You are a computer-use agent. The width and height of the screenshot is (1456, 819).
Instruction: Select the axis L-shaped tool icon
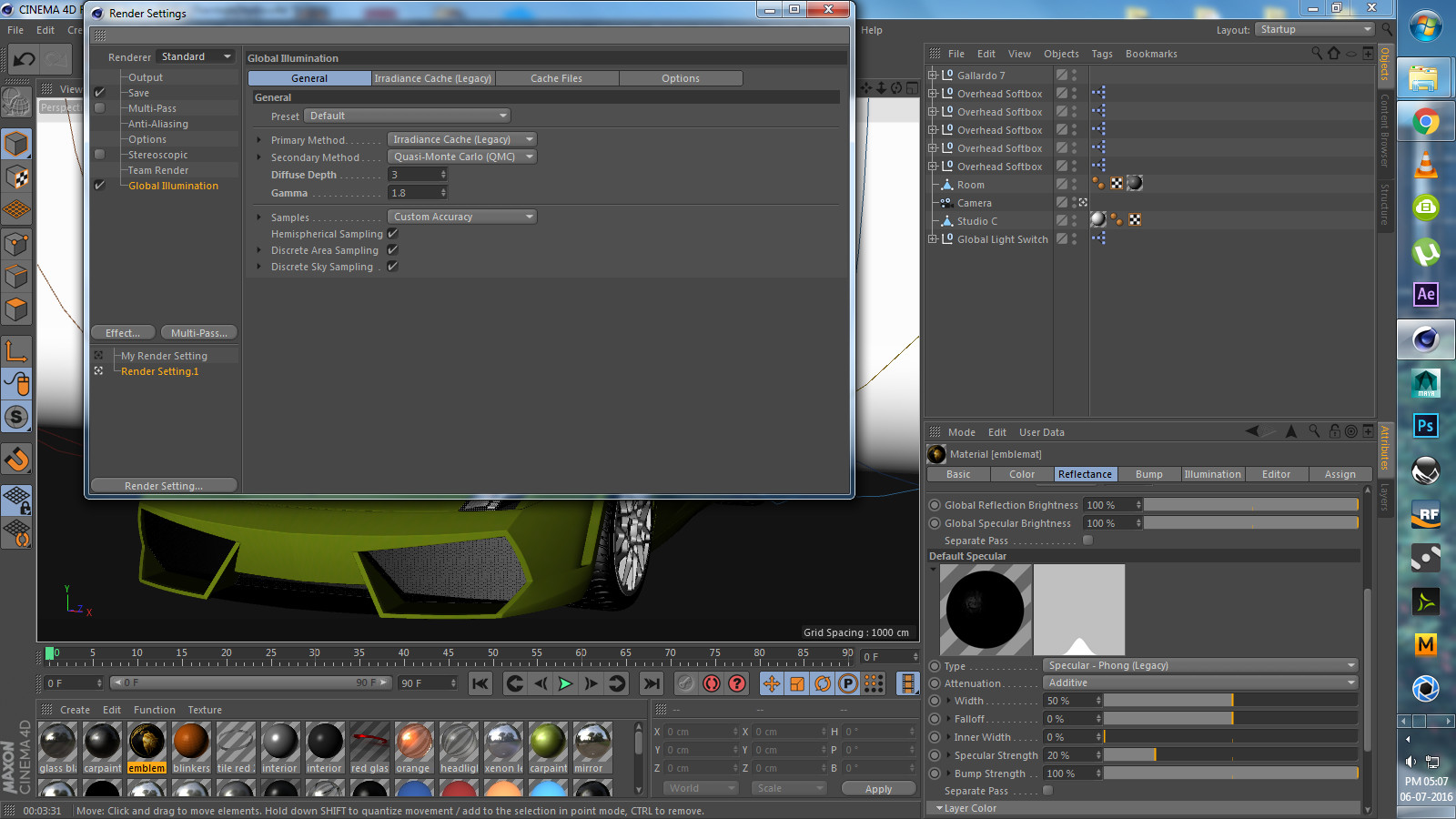[x=16, y=350]
